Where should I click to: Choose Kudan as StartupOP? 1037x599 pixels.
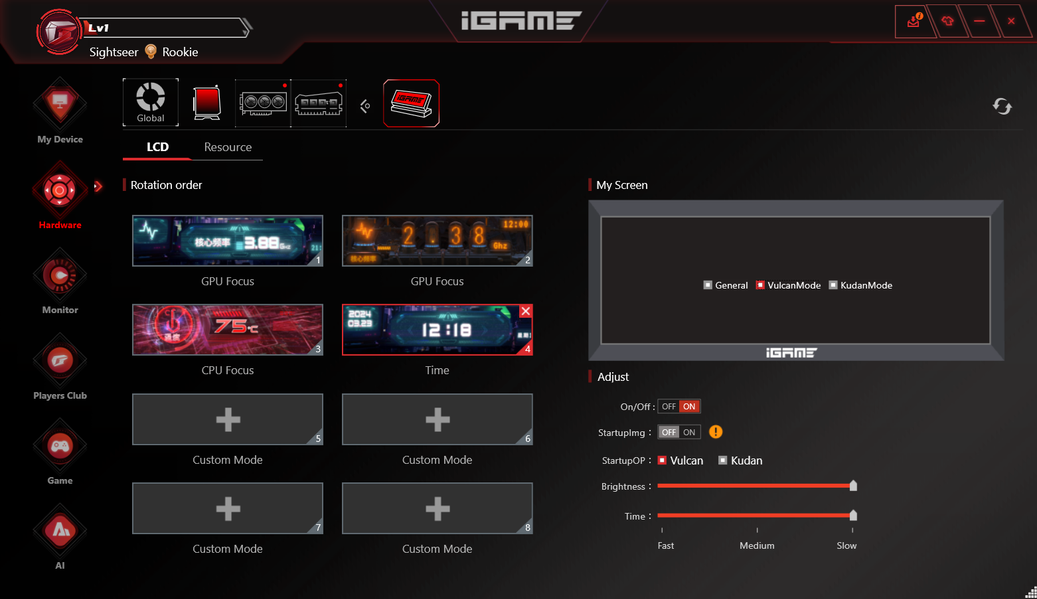[740, 460]
